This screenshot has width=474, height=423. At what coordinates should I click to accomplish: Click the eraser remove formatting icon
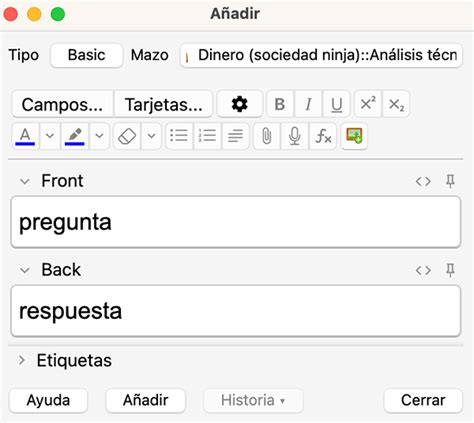pos(127,136)
